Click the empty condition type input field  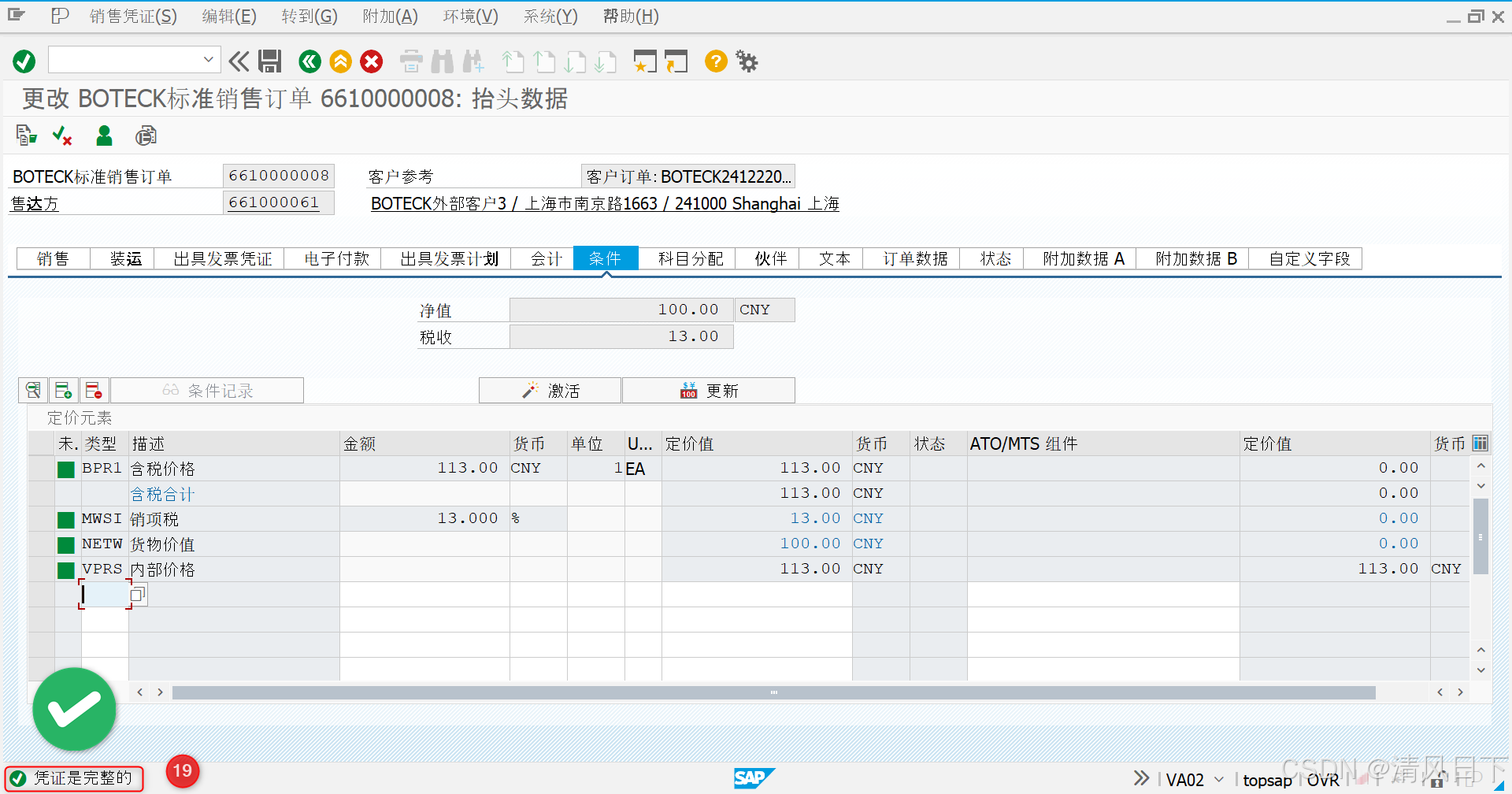coord(105,595)
